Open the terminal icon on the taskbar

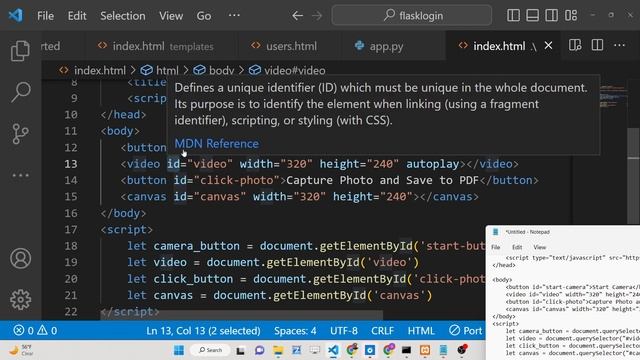click(407, 350)
